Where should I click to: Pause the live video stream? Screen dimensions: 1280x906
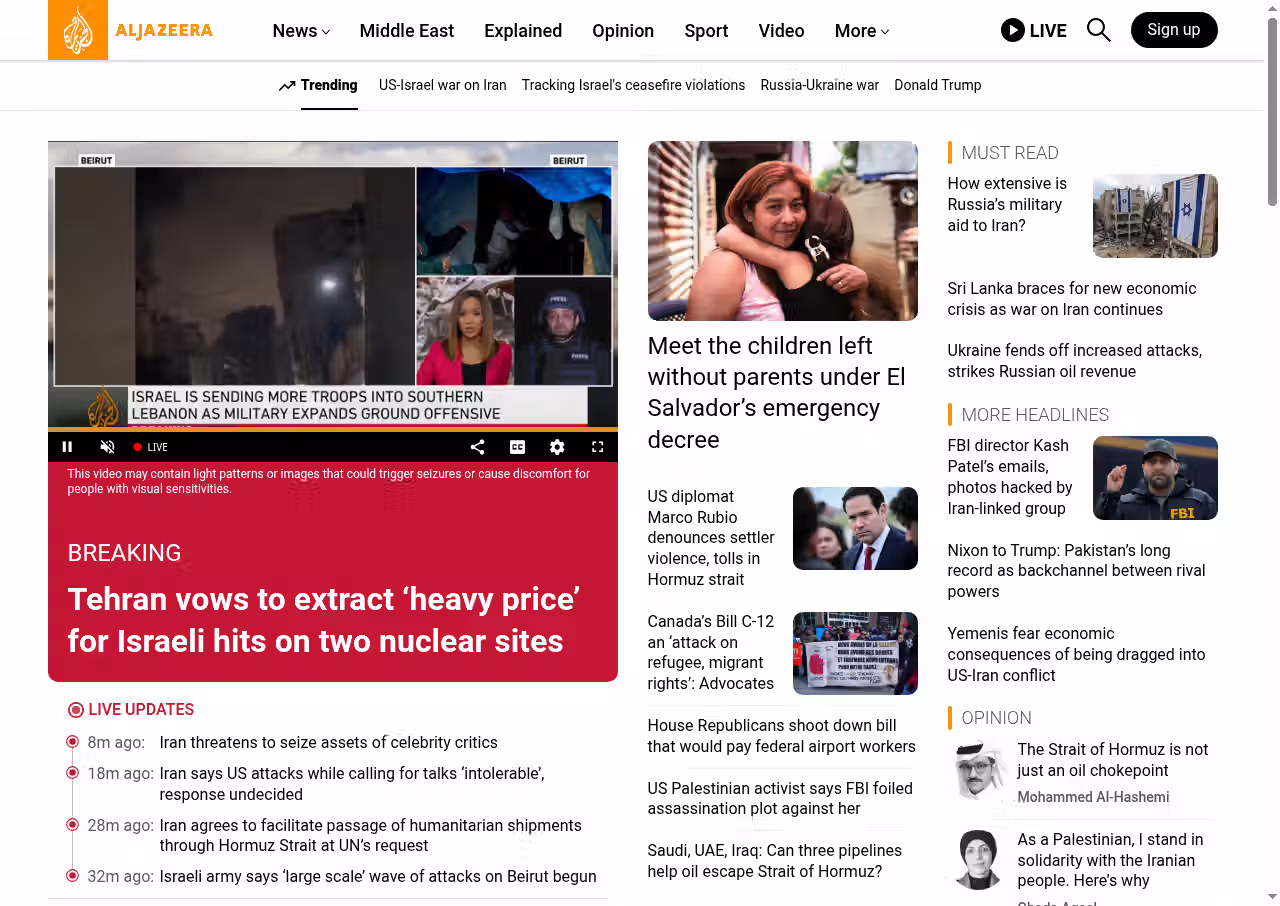pos(67,447)
